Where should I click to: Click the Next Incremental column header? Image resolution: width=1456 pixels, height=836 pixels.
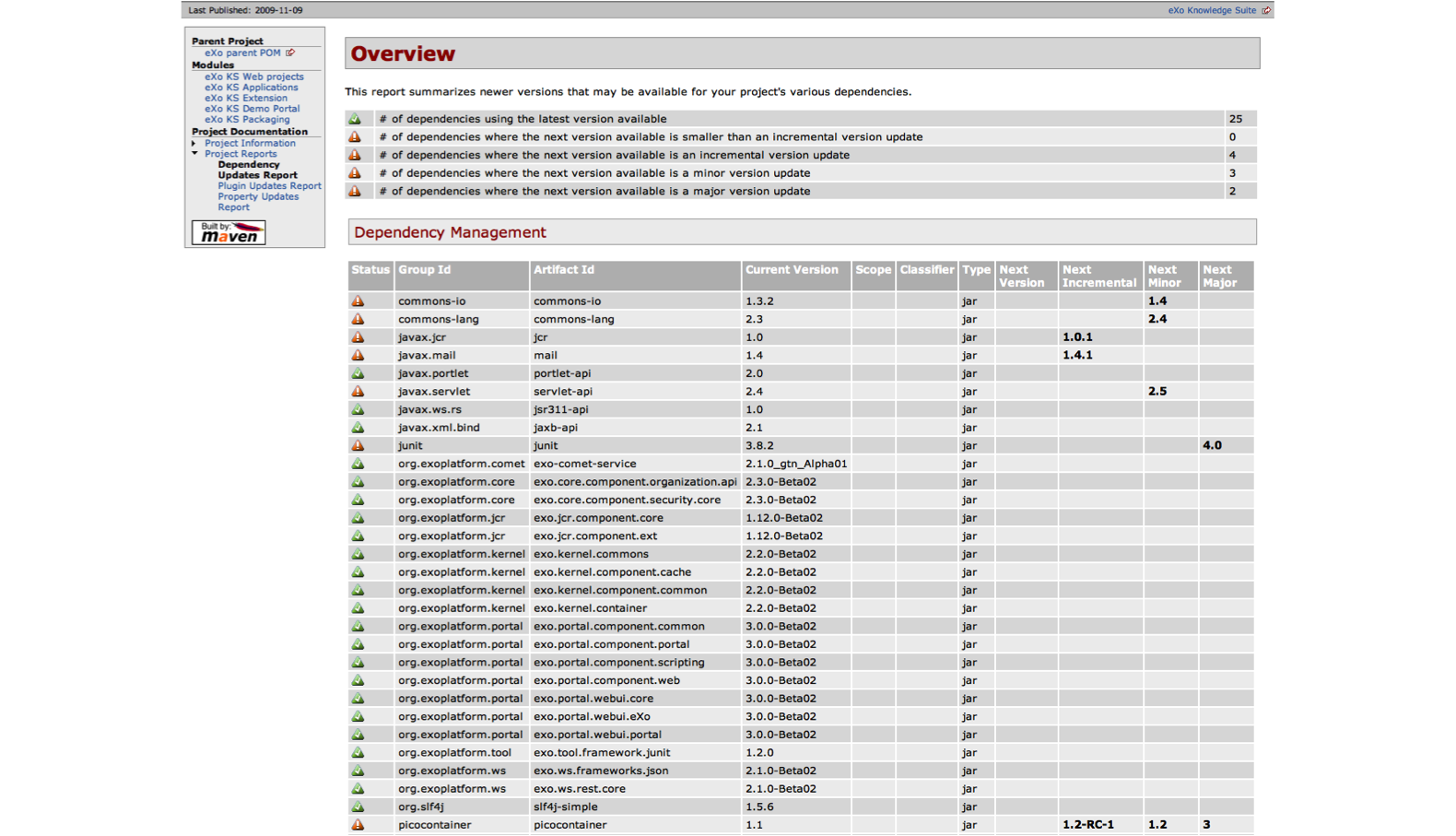point(1100,276)
